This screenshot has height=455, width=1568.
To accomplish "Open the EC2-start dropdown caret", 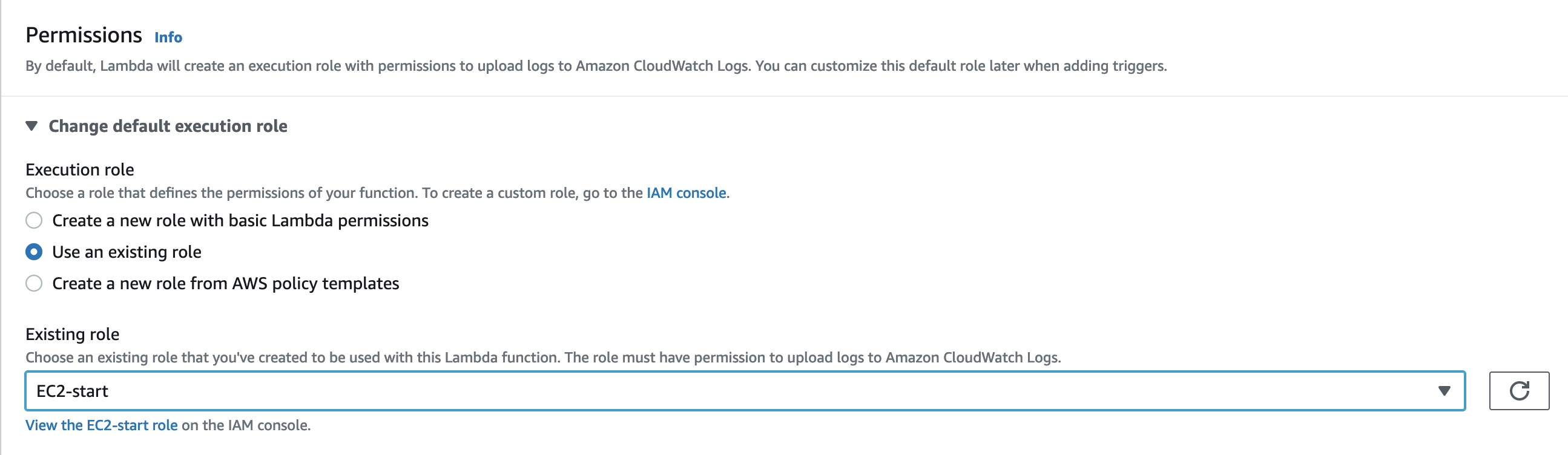I will (1444, 390).
